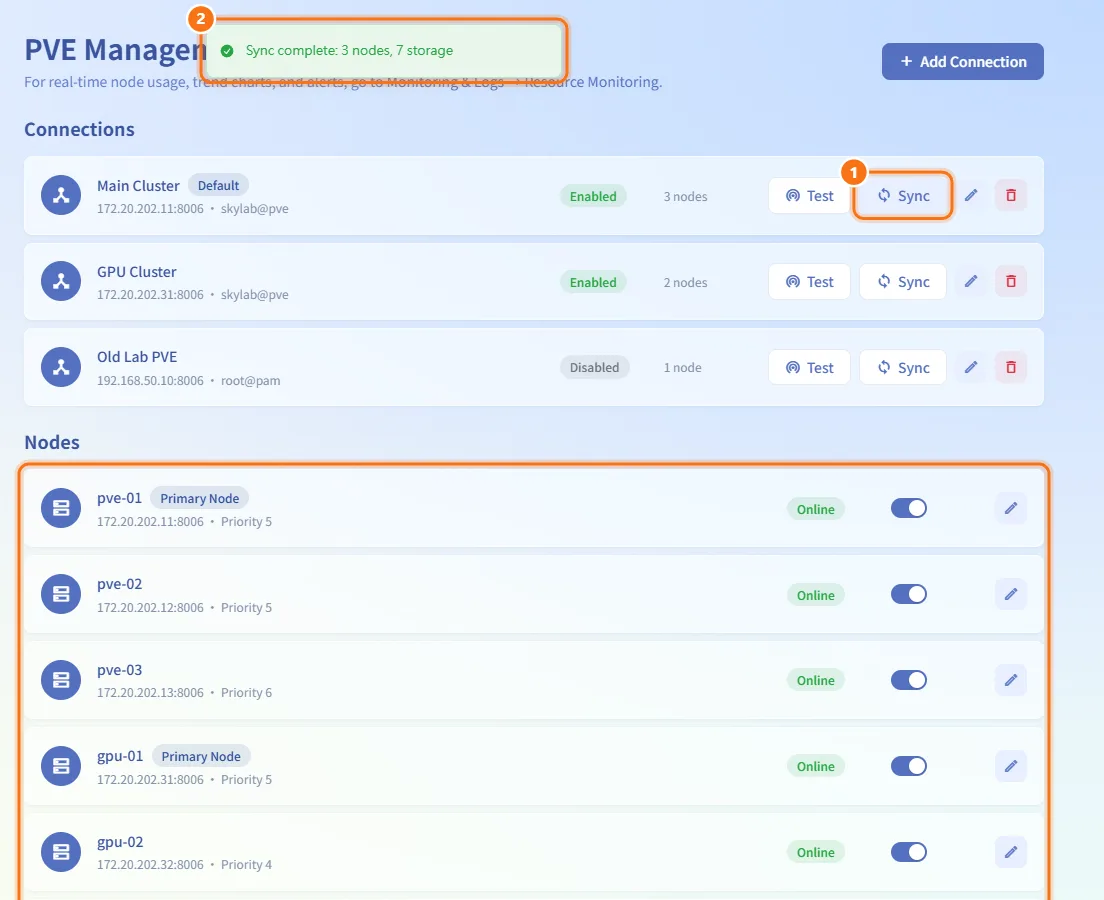Click the 'root@pam' user label

tap(251, 381)
